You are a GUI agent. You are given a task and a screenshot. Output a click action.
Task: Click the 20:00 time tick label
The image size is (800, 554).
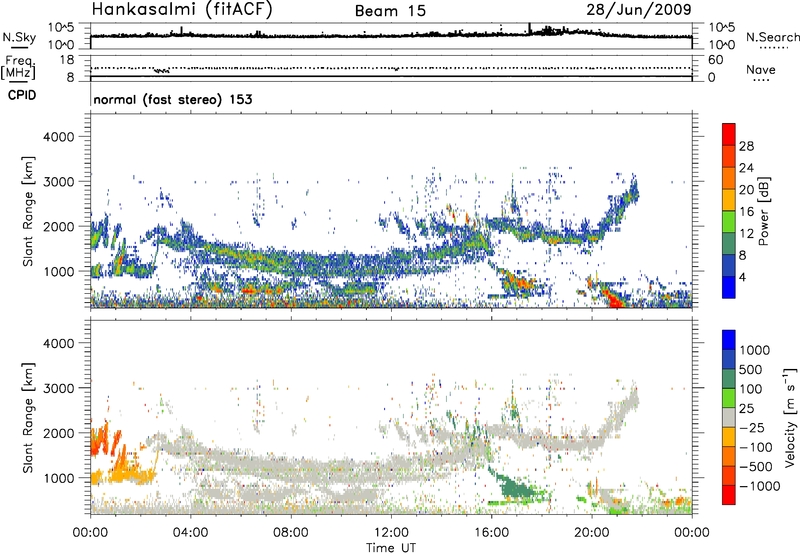(592, 533)
